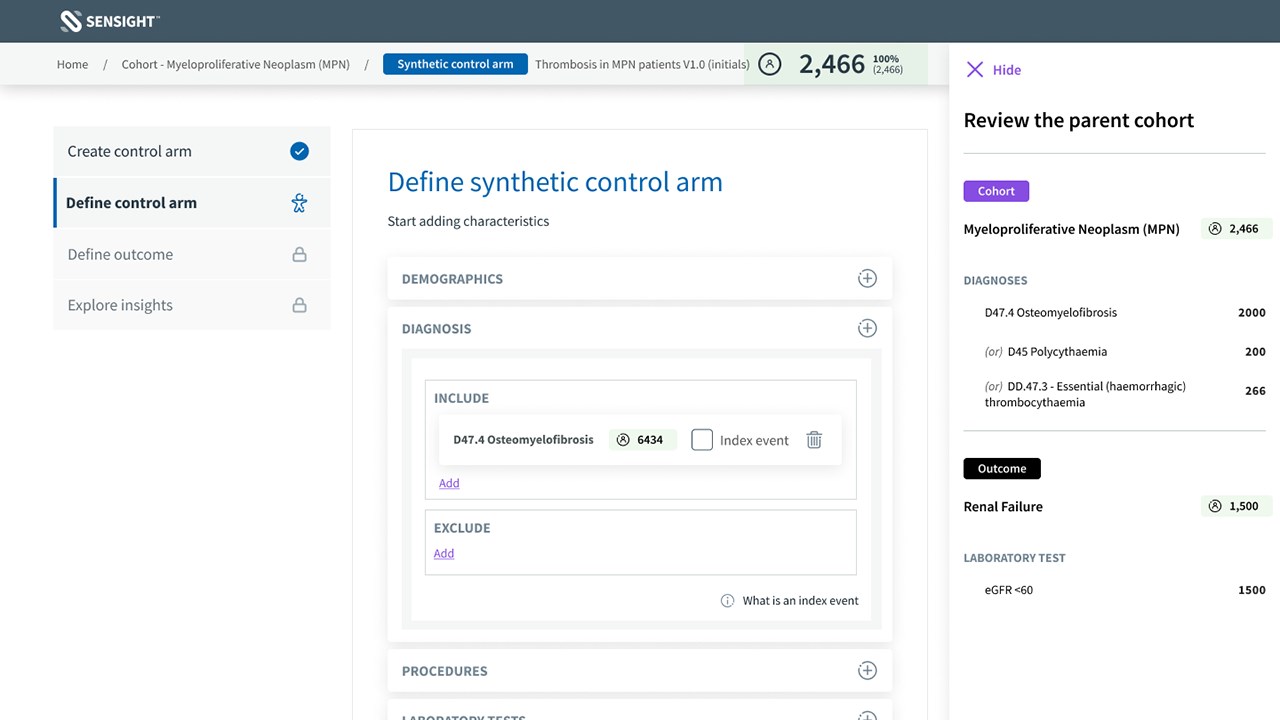Expand the Laboratory Tests section

point(867,716)
